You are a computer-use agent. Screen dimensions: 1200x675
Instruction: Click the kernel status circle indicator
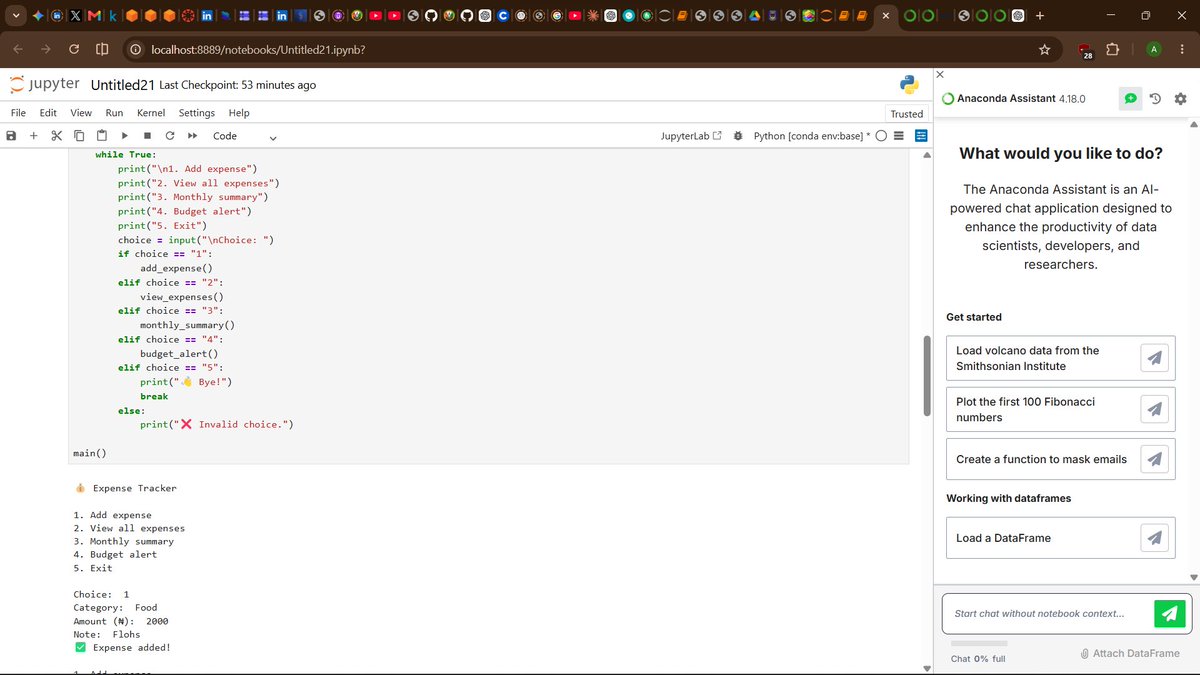pyautogui.click(x=881, y=136)
